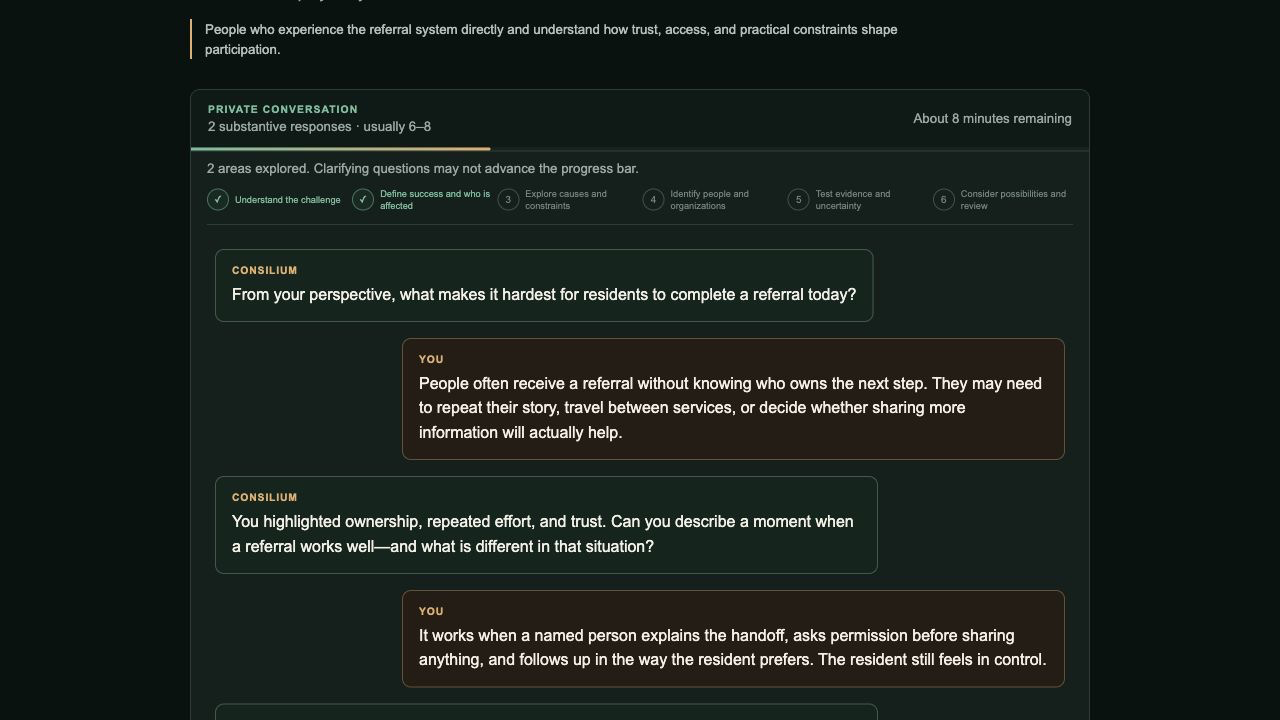Select the Consilium message on ownership and trust
Image resolution: width=1280 pixels, height=720 pixels.
tap(546, 525)
